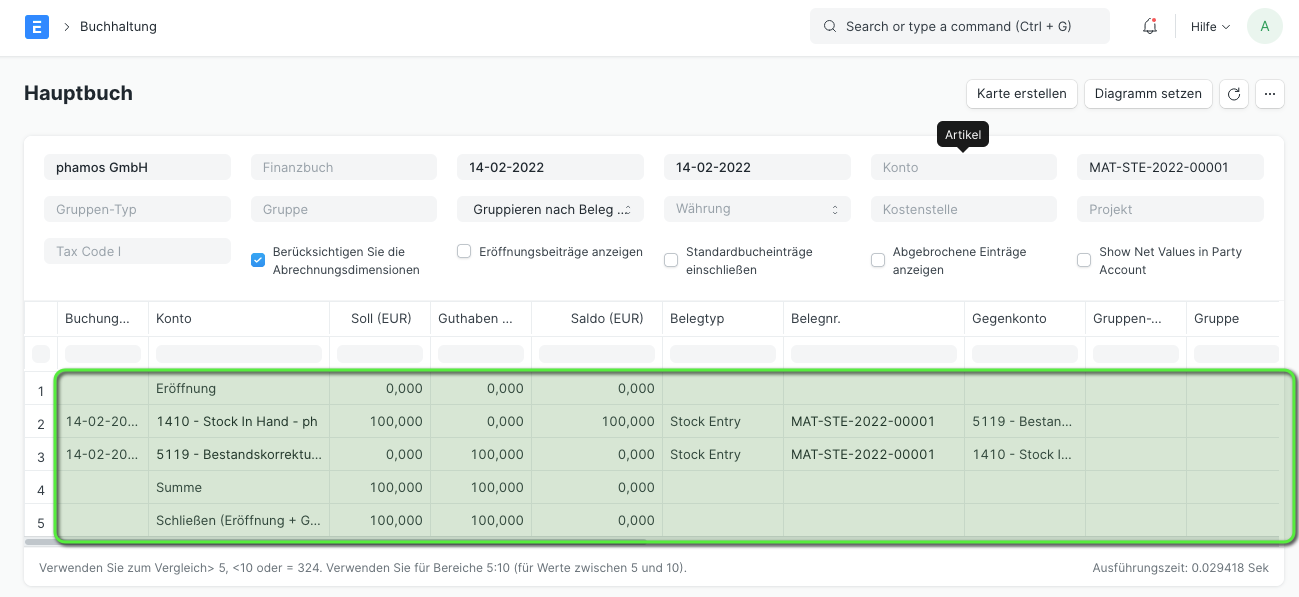Click the column filter box under Belegtyp
This screenshot has height=597, width=1299.
coord(723,354)
